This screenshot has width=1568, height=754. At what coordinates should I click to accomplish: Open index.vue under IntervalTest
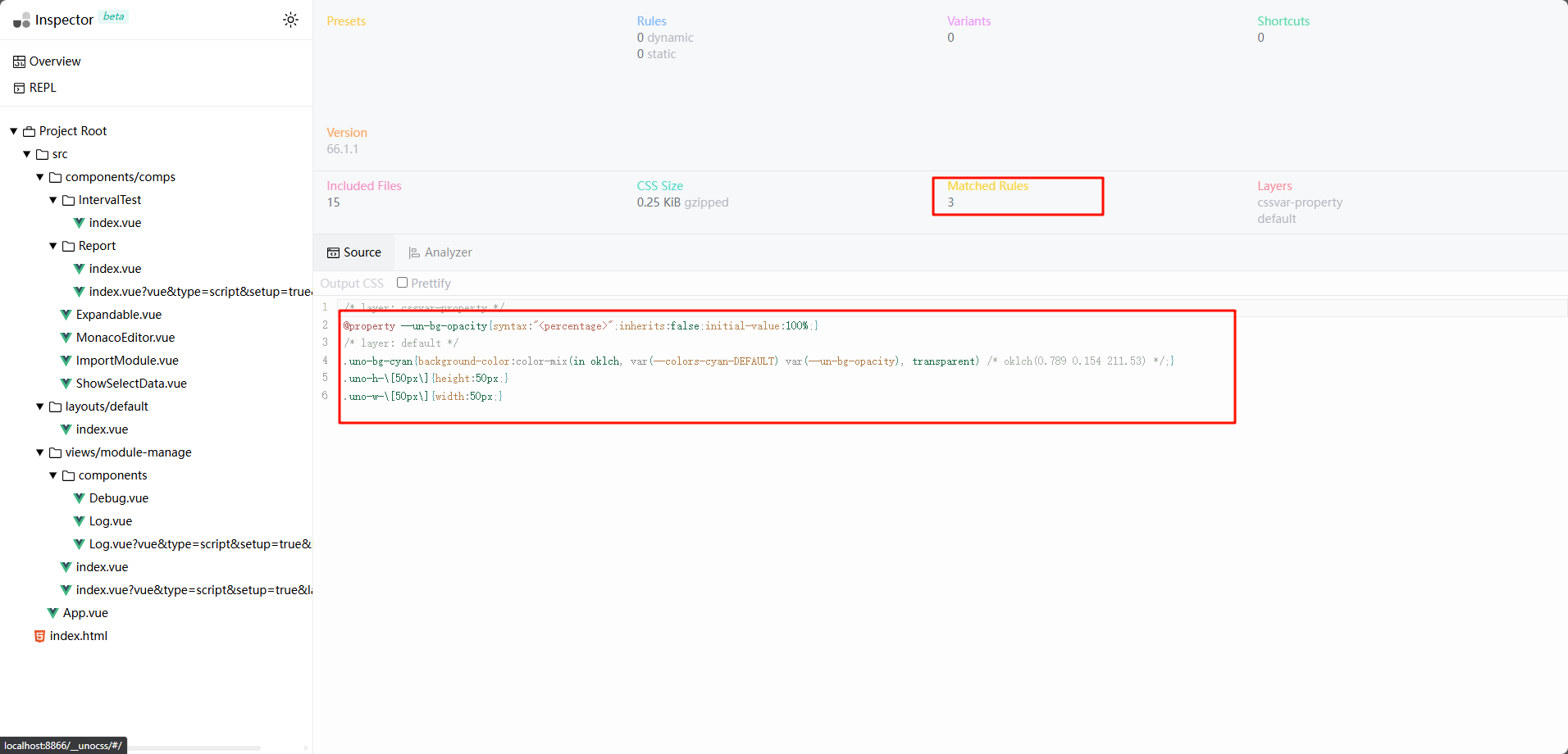click(x=116, y=223)
